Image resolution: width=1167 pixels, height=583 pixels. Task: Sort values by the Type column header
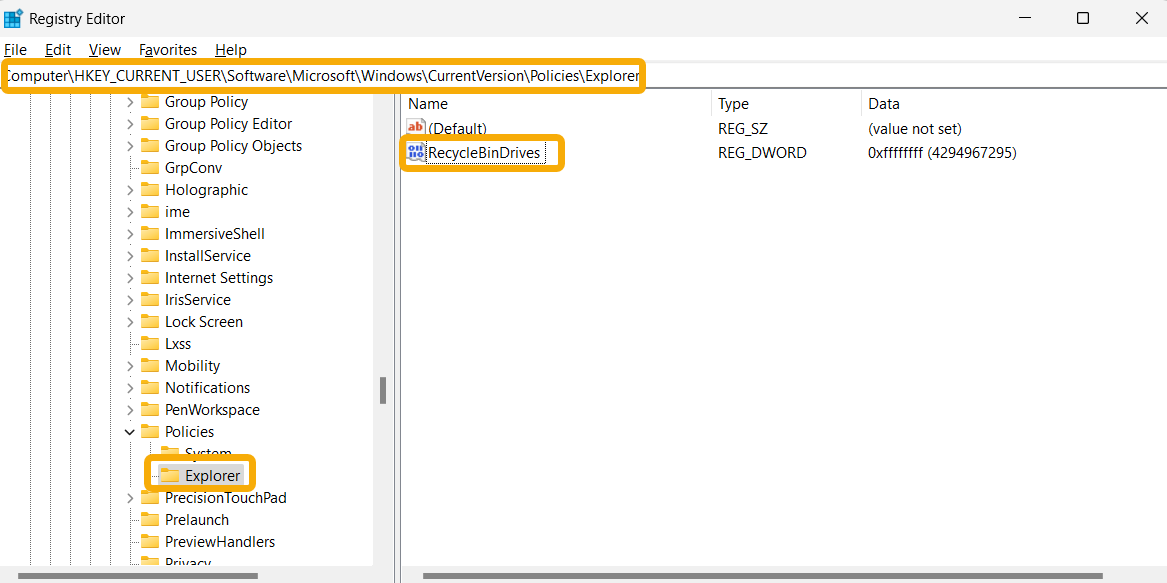733,103
